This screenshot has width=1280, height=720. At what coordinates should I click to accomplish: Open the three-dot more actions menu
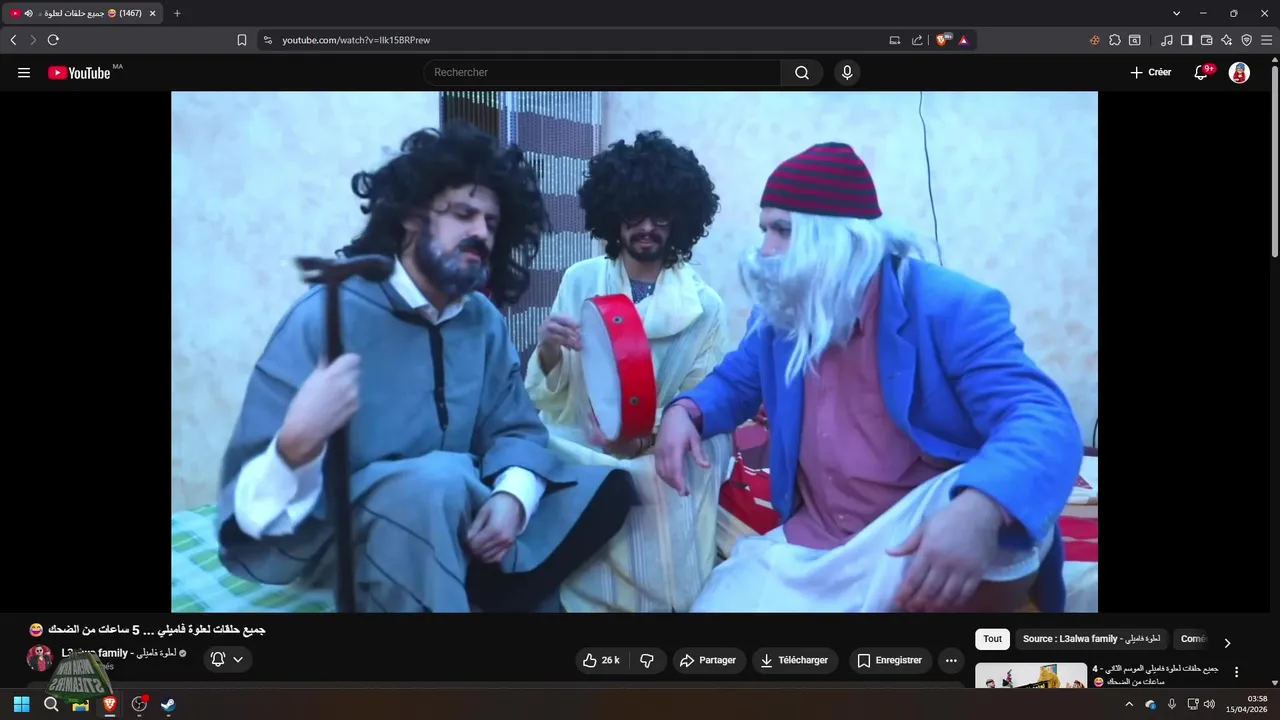(x=951, y=660)
